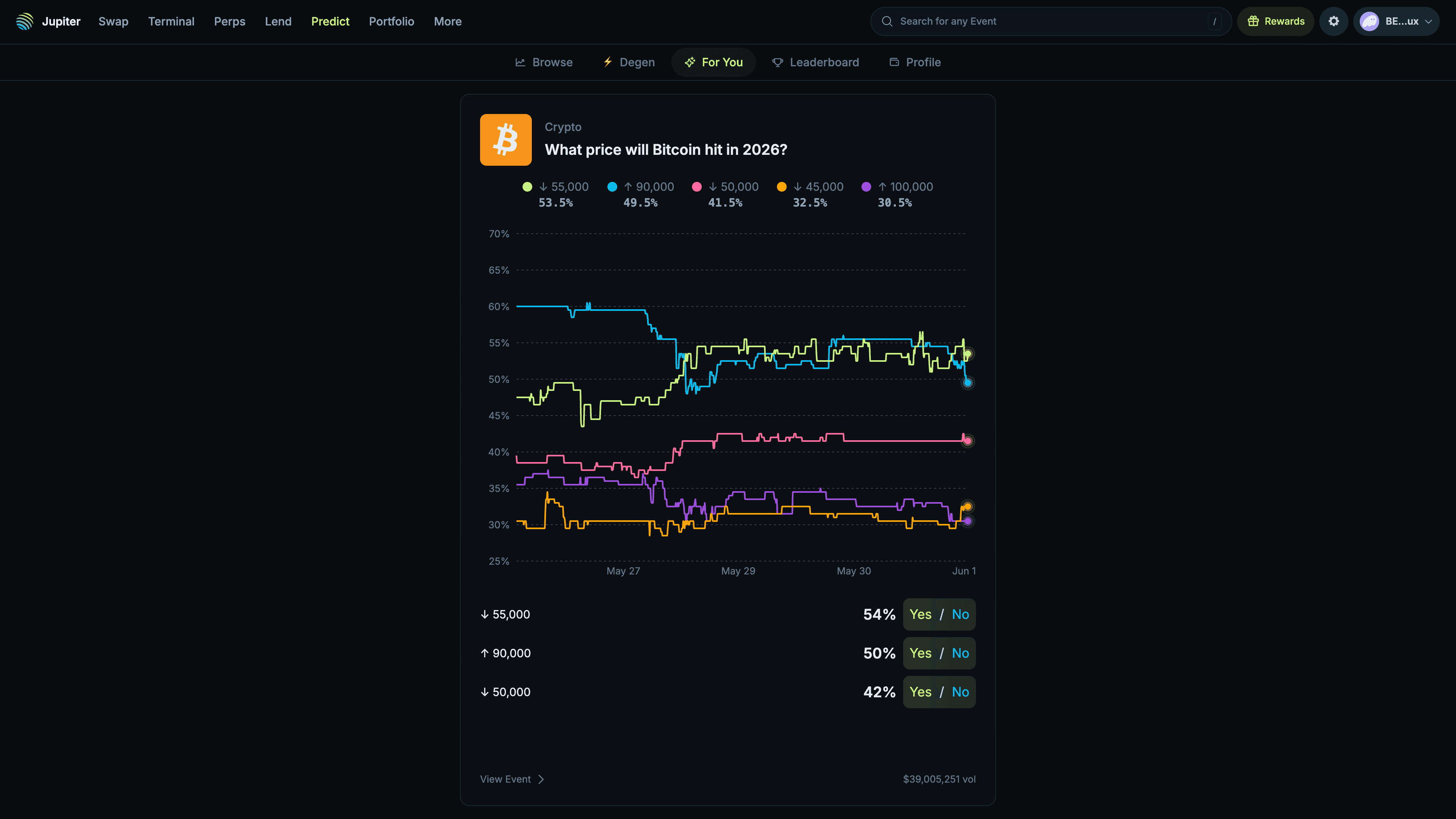Image resolution: width=1456 pixels, height=819 pixels.
Task: Open the Terminal page
Action: click(171, 21)
